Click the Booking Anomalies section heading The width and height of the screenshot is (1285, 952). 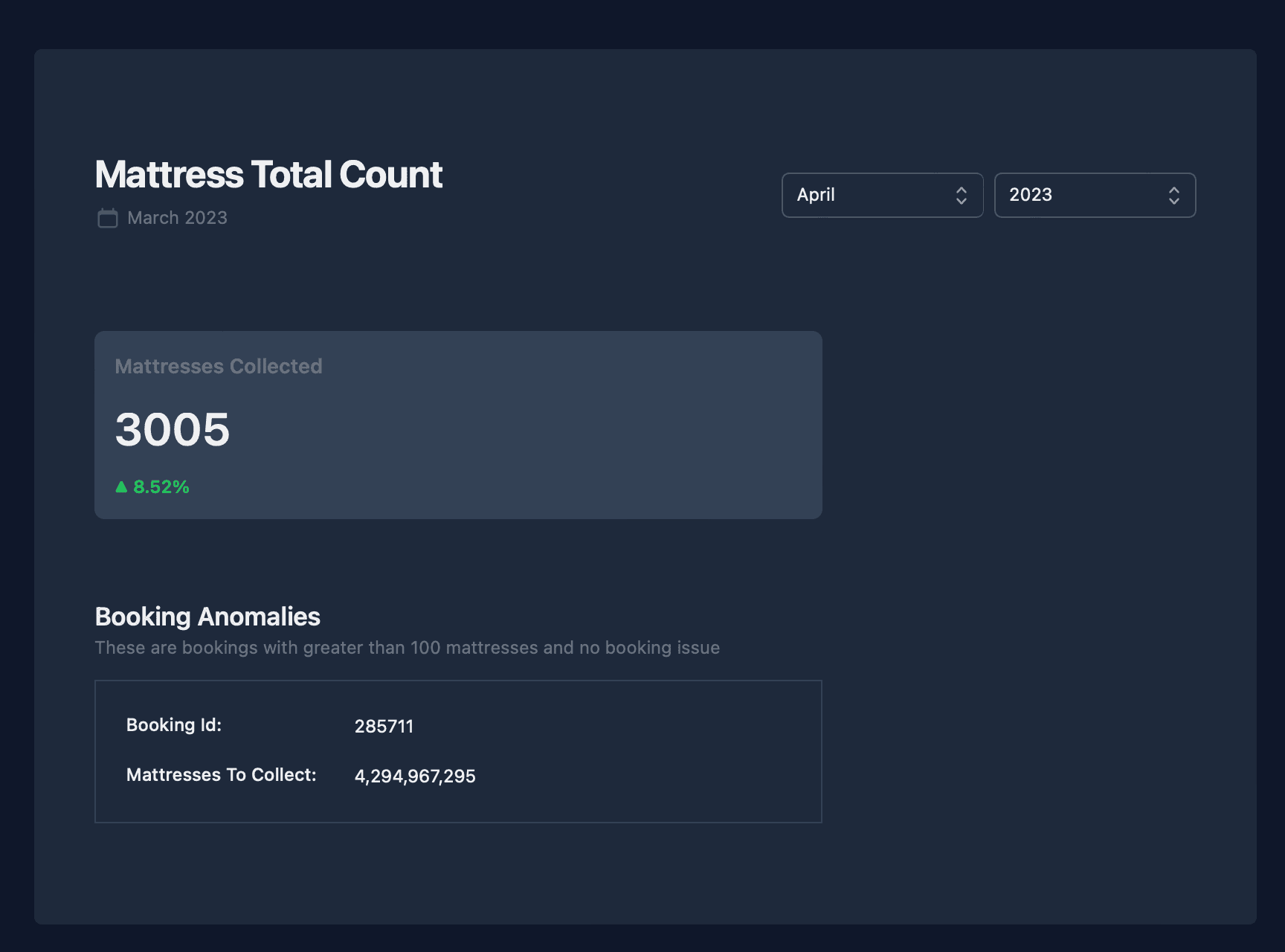point(207,617)
